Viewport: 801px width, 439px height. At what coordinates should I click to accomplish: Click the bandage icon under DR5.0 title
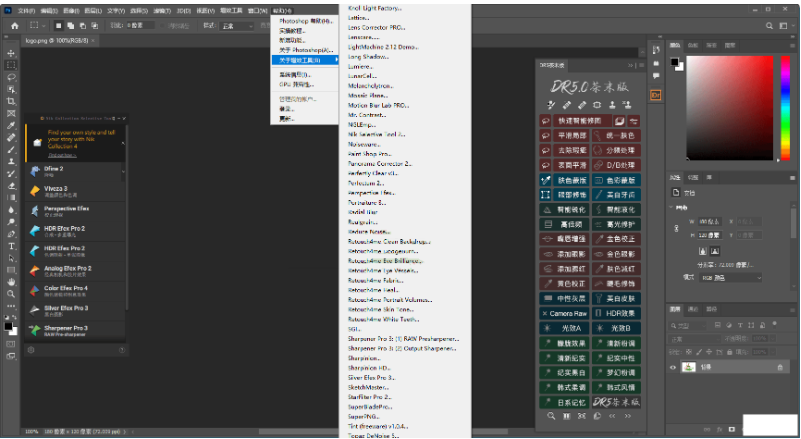(582, 105)
